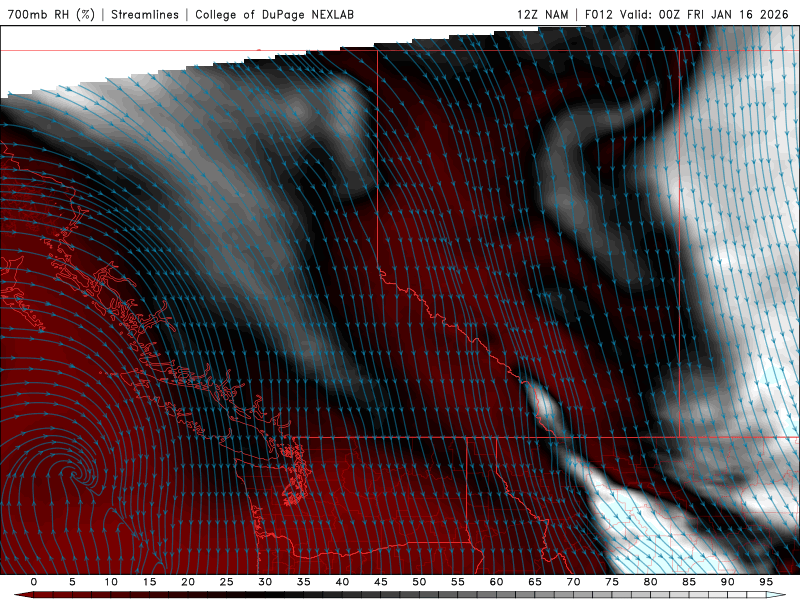800x600 pixels.
Task: Click the "40" colorbar scale label
Action: coord(342,582)
